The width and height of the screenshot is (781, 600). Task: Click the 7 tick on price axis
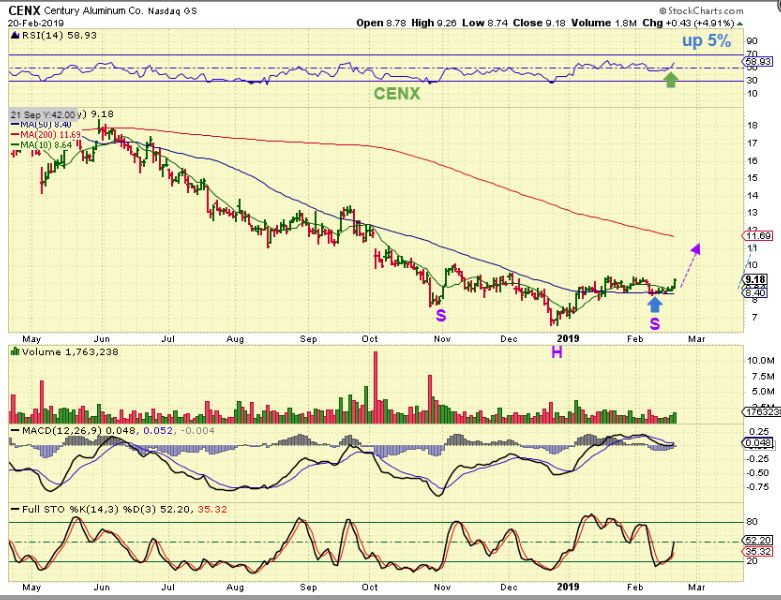point(754,317)
